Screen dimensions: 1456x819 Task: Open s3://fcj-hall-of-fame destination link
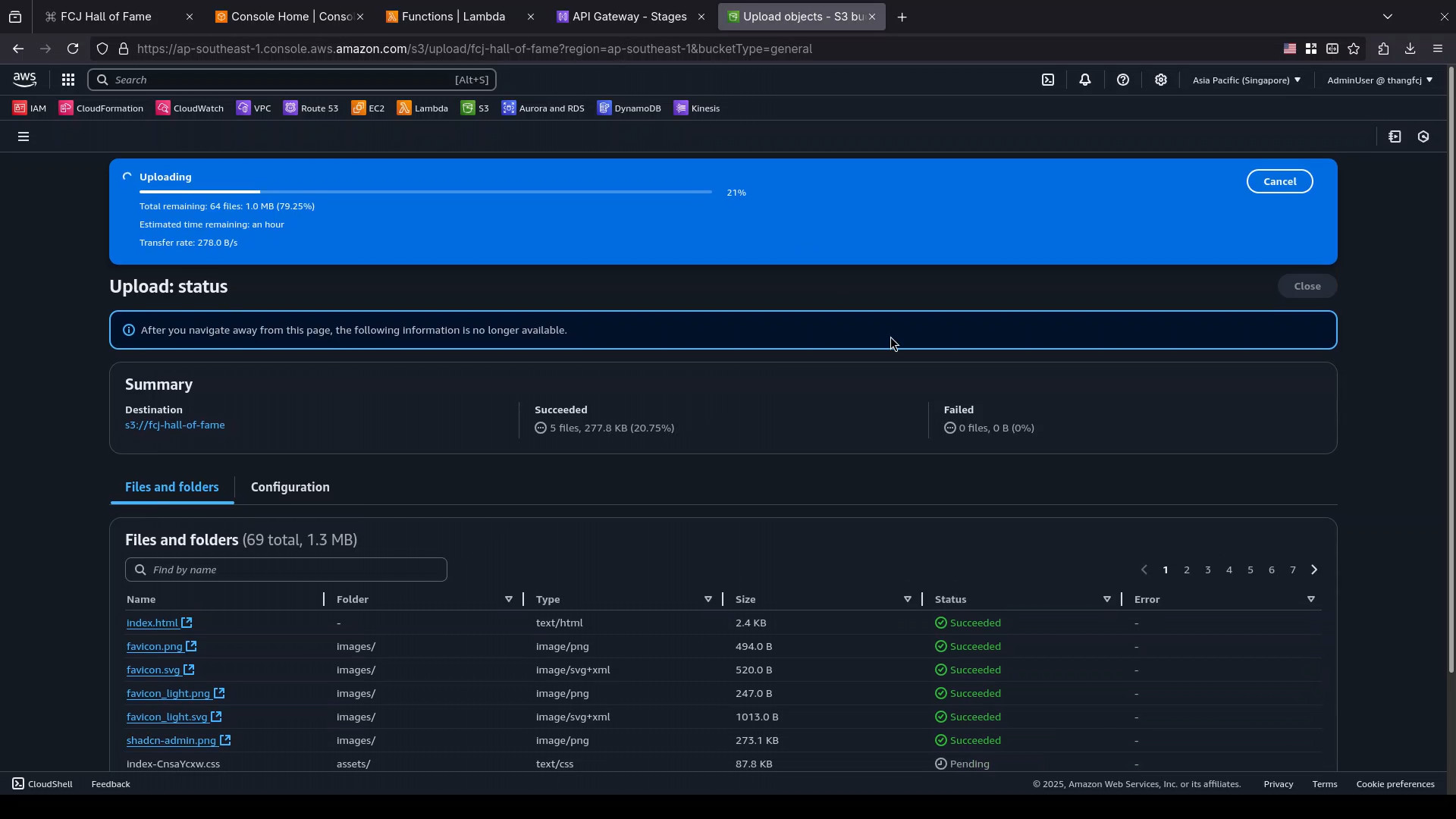[175, 425]
